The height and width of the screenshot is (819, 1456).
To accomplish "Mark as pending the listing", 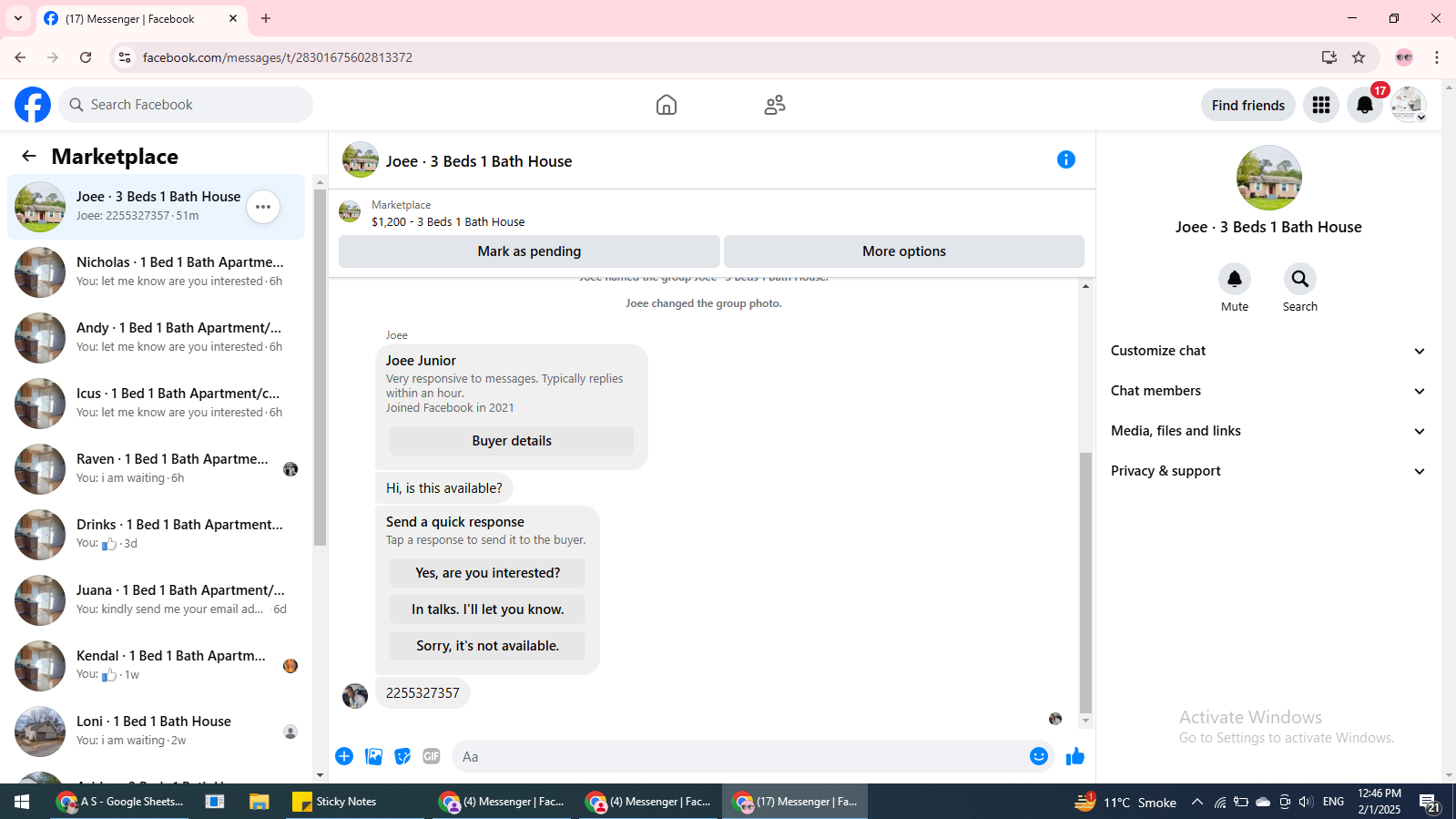I will (x=529, y=251).
